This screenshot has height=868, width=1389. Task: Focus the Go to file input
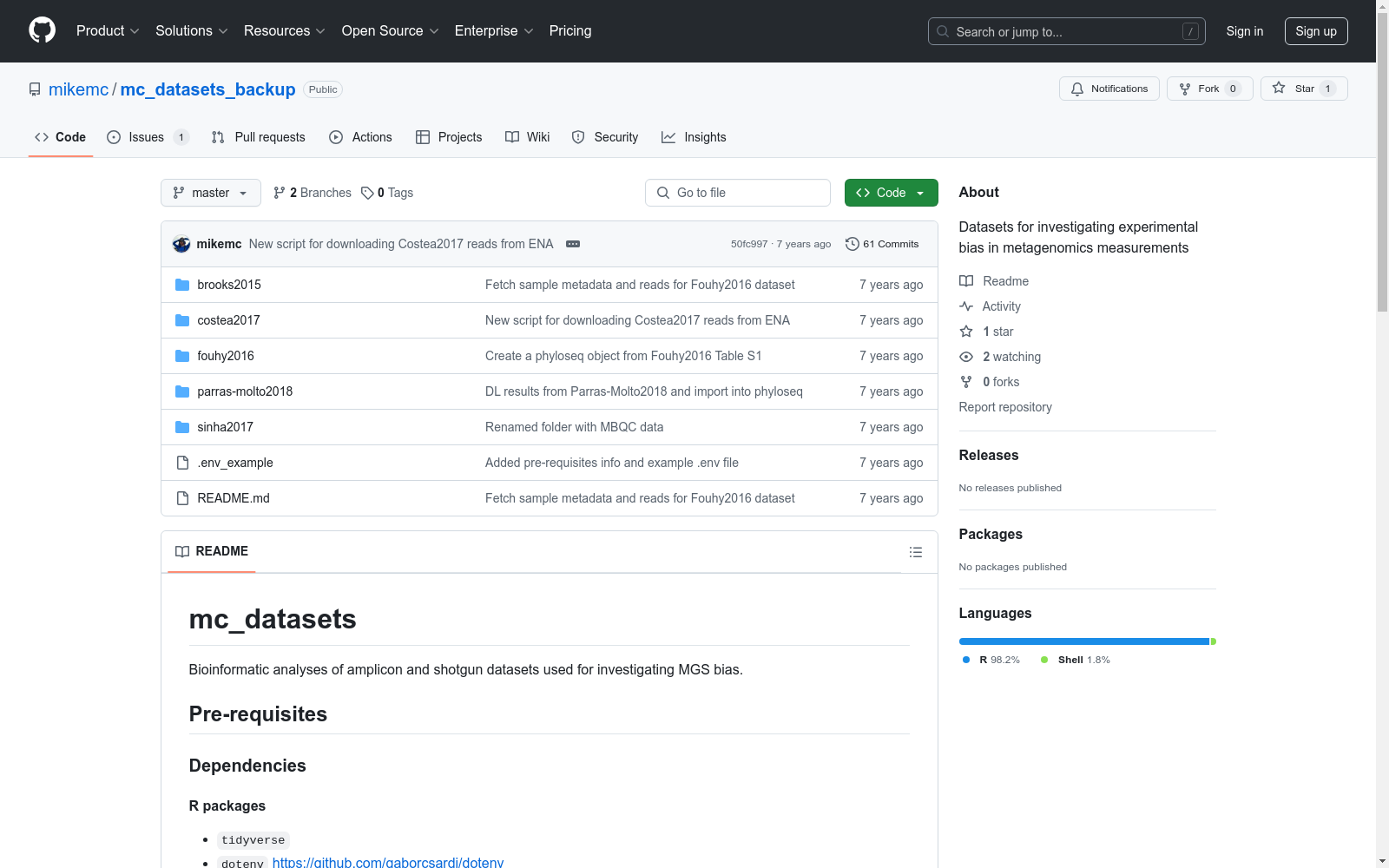(738, 193)
